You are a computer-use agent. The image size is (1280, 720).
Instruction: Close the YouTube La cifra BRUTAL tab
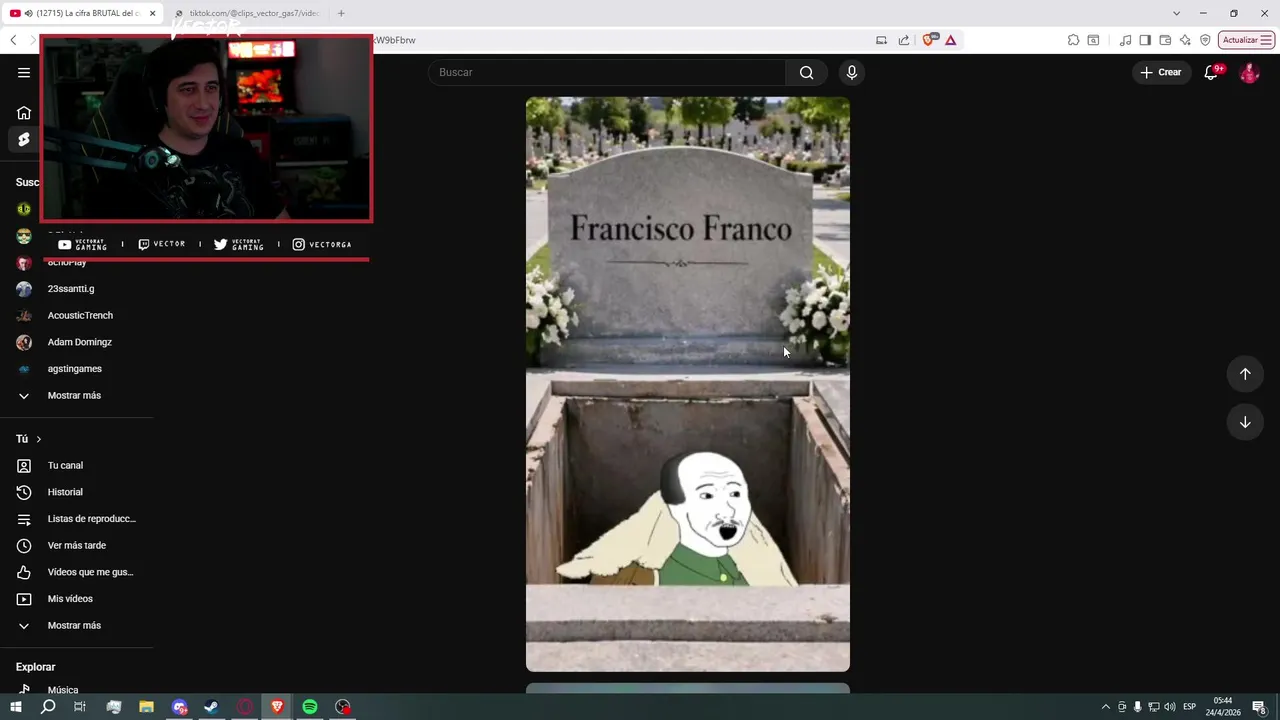coord(153,13)
